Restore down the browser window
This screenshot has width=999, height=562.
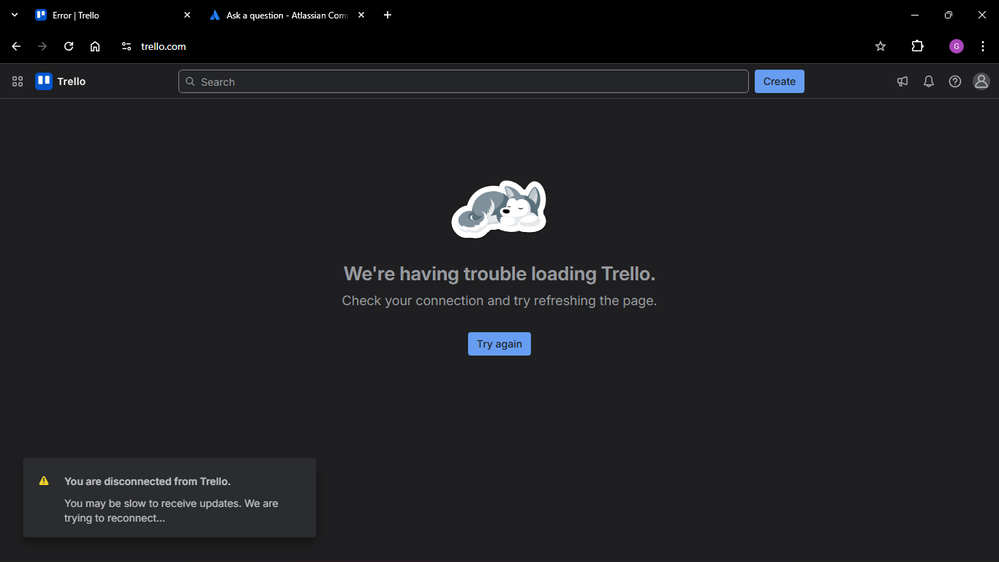click(948, 15)
